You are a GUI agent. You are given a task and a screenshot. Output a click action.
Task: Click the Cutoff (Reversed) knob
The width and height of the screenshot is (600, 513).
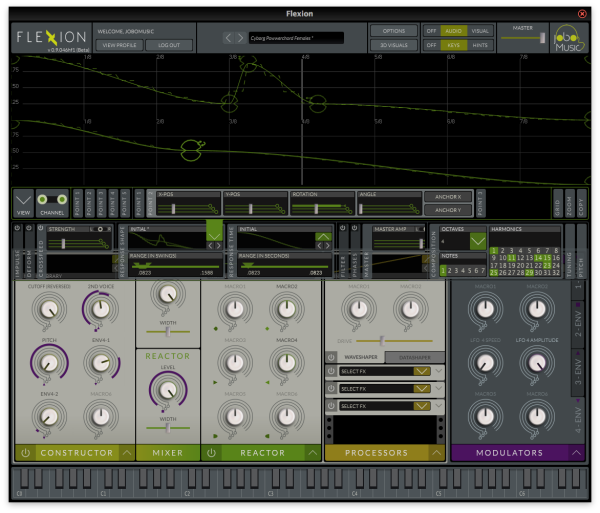click(x=49, y=309)
